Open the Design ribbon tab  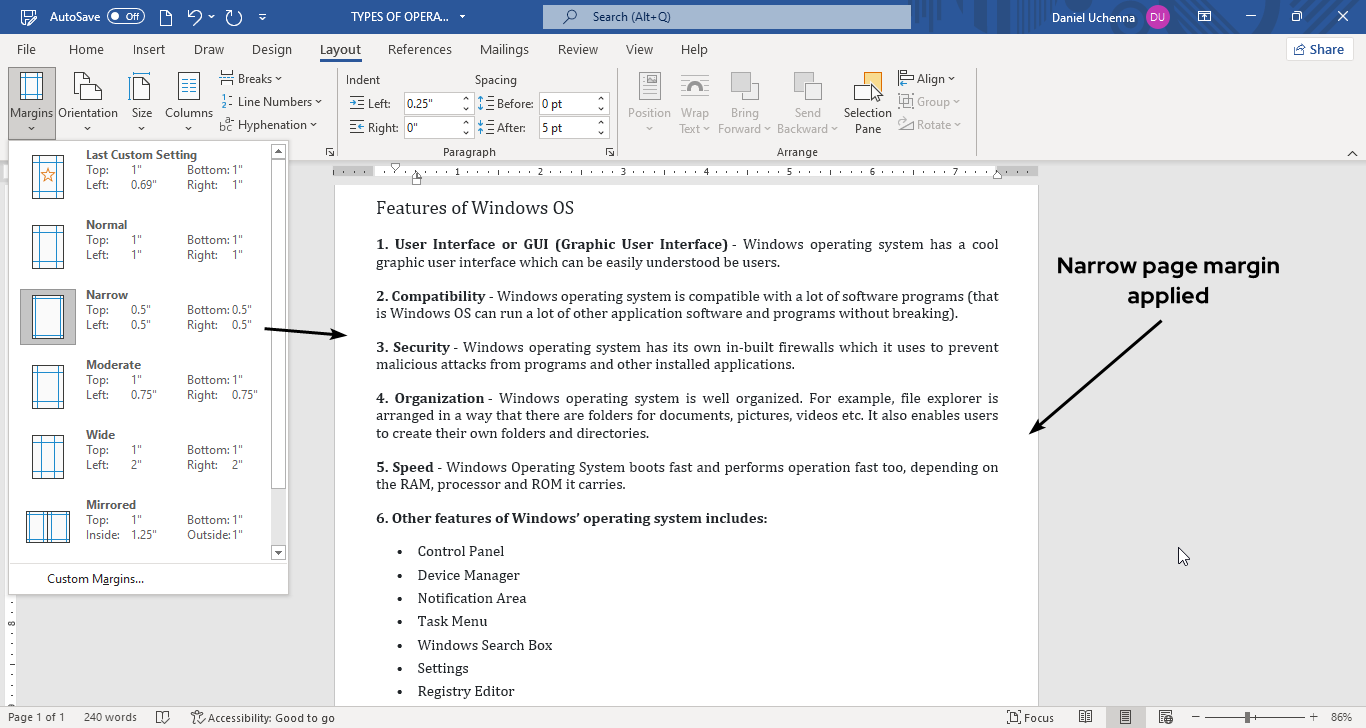[271, 50]
